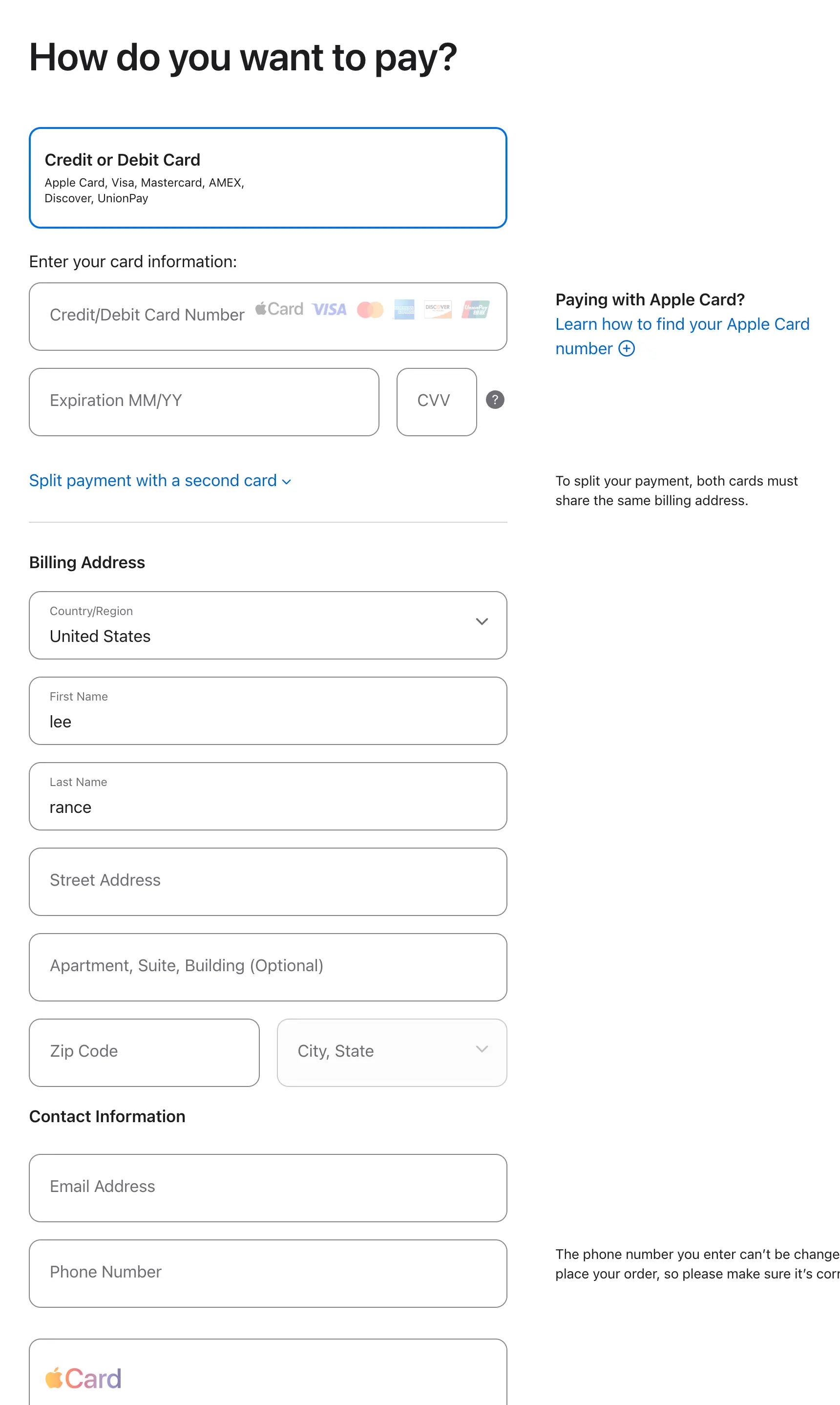Click the UnionPay logo icon
The image size is (840, 1405).
tap(476, 310)
